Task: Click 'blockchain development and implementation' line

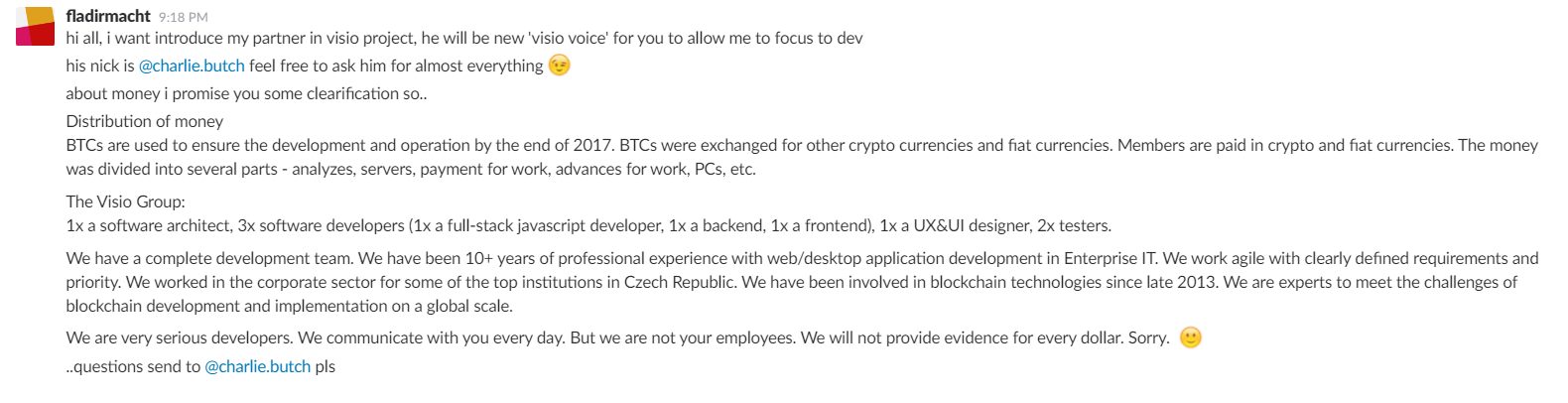Action: pyautogui.click(x=289, y=306)
